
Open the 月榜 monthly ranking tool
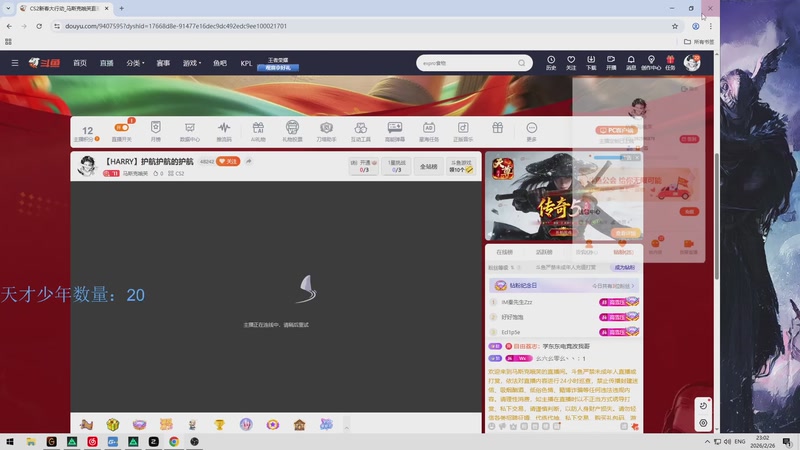pyautogui.click(x=156, y=131)
